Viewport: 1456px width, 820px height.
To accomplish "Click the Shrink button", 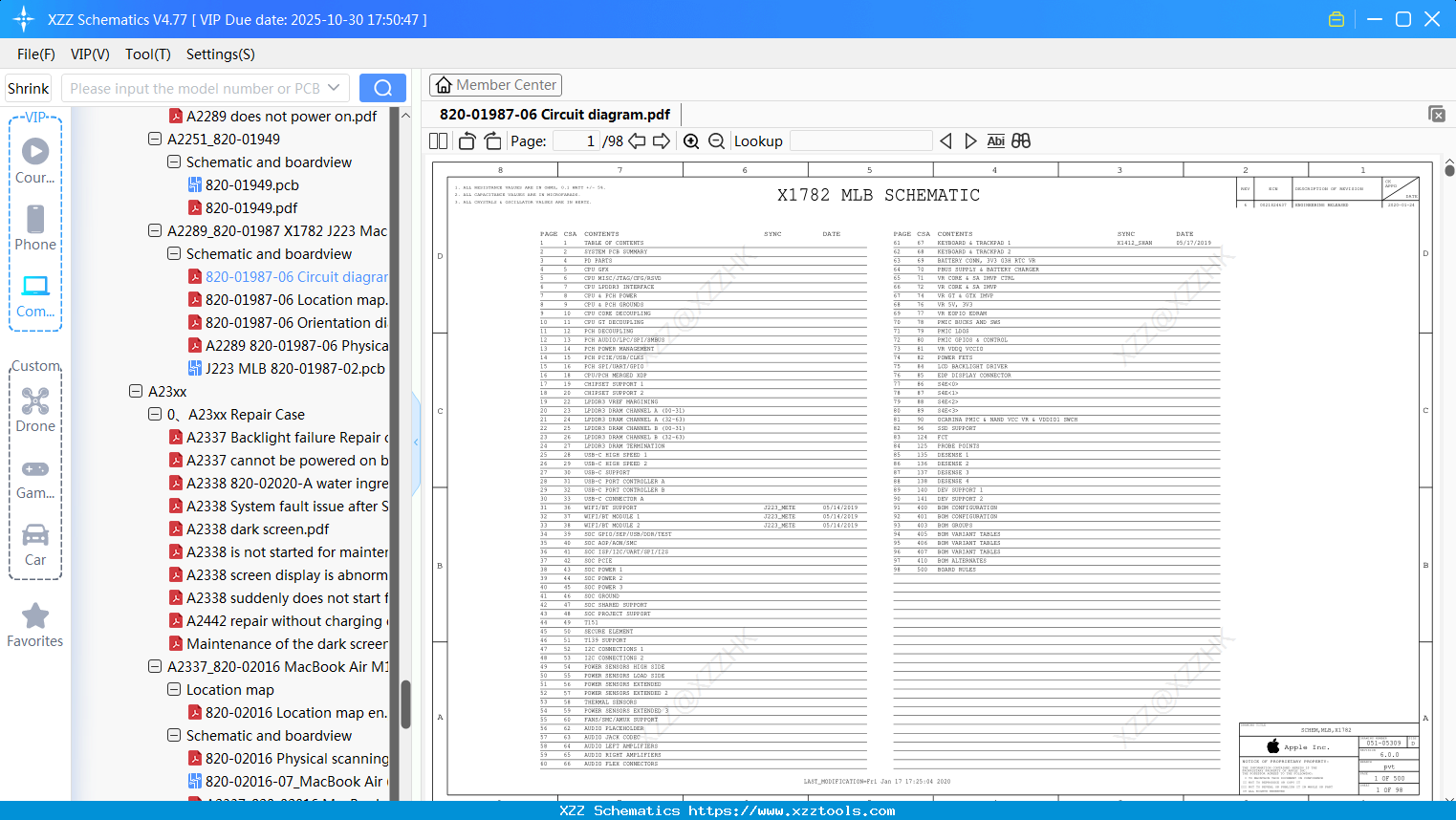I will [29, 88].
